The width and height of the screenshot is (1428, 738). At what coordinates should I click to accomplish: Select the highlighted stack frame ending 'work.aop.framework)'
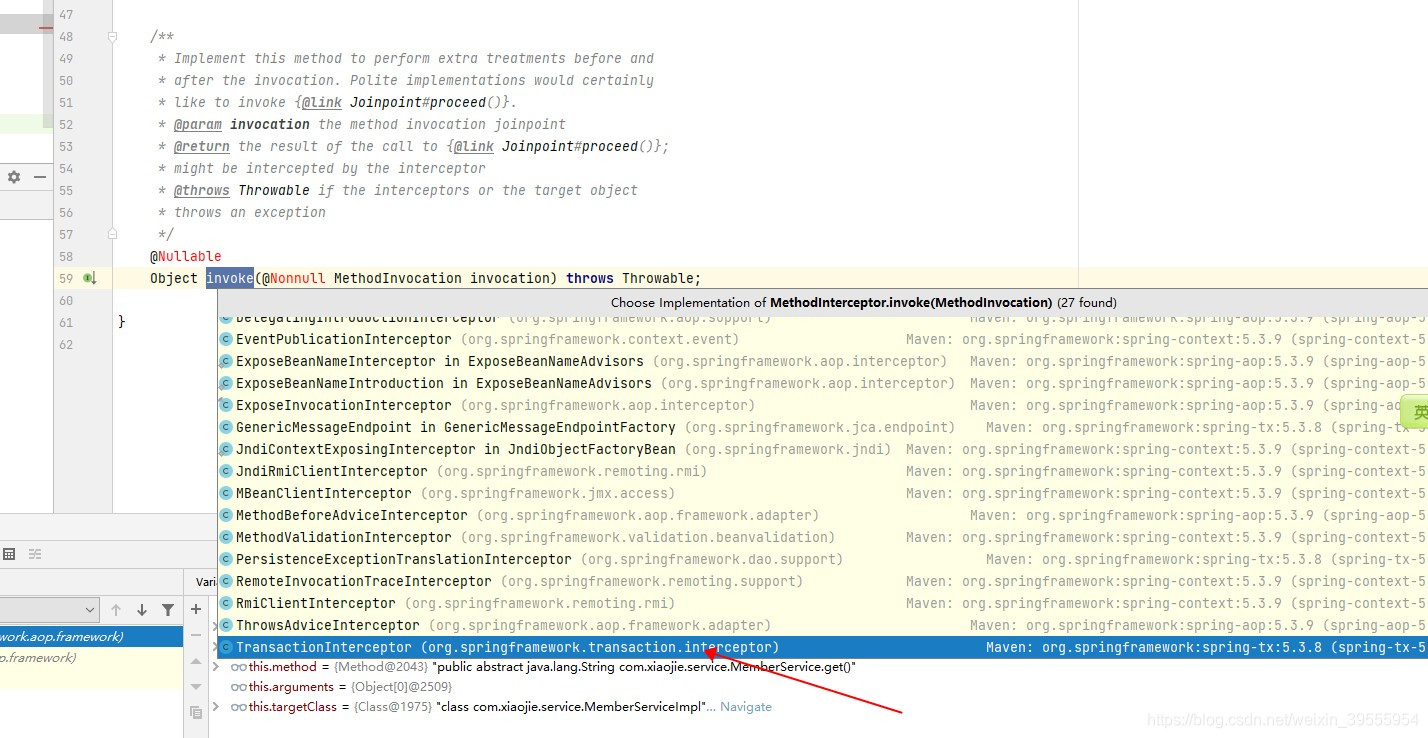click(x=91, y=637)
